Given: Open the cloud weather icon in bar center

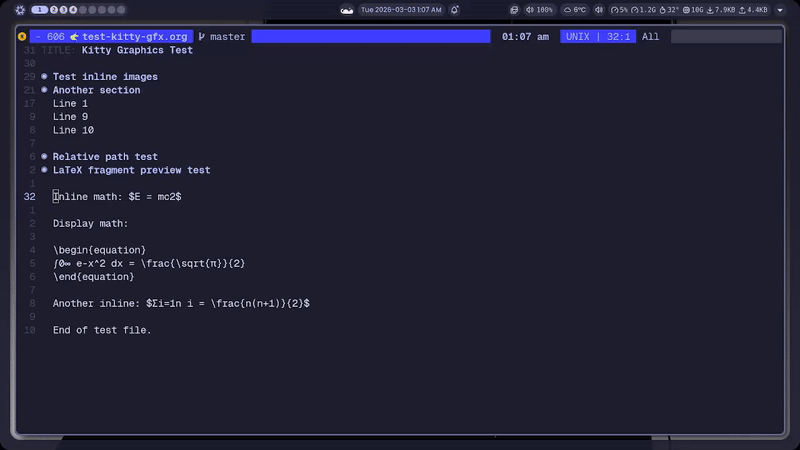Looking at the screenshot, I should point(346,10).
